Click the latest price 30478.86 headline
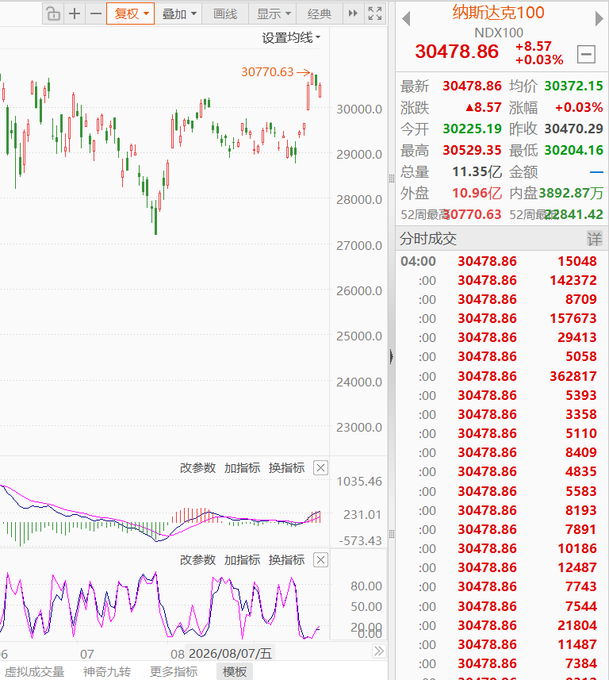609x680 pixels. point(457,51)
